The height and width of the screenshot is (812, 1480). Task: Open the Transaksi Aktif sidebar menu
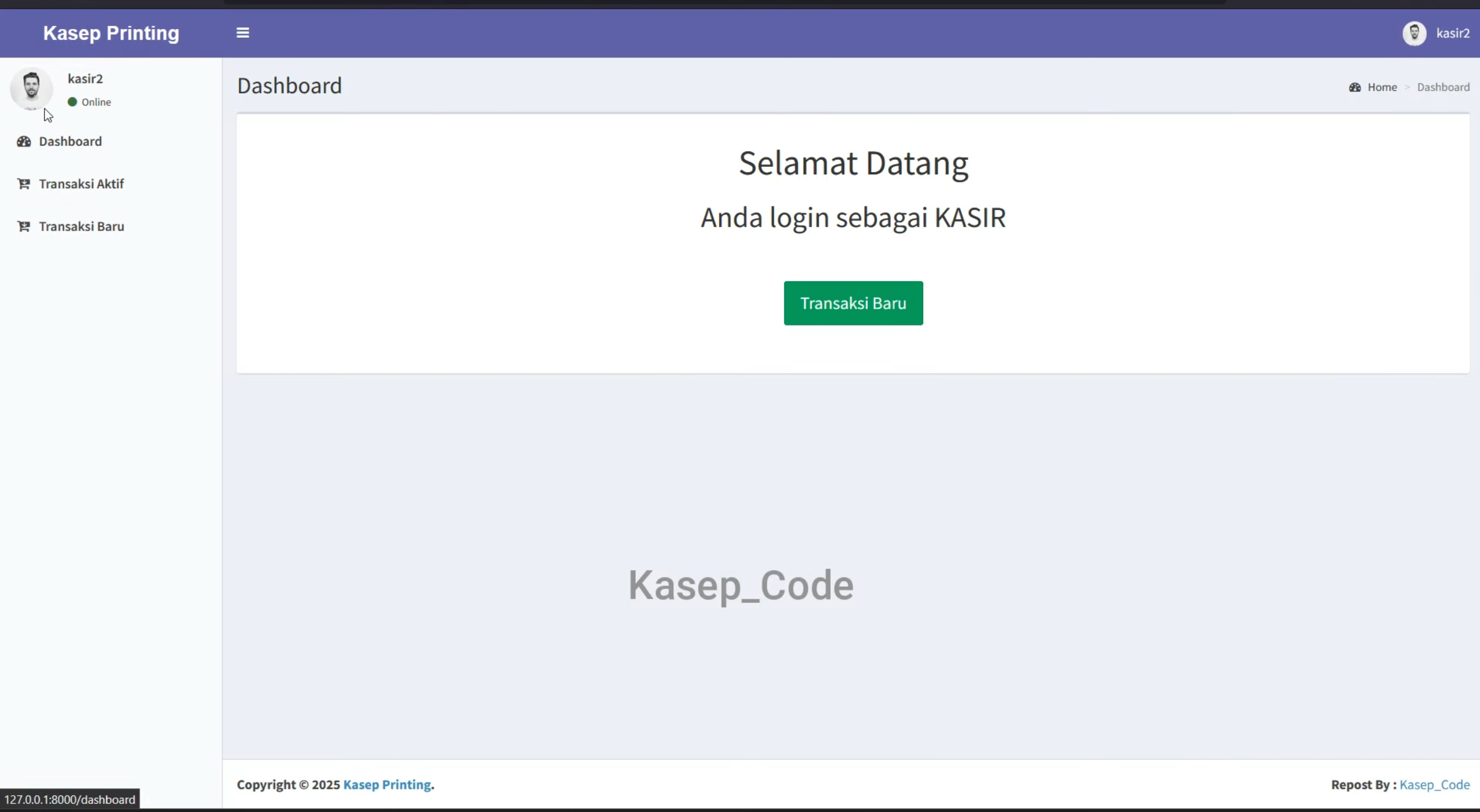click(111, 184)
